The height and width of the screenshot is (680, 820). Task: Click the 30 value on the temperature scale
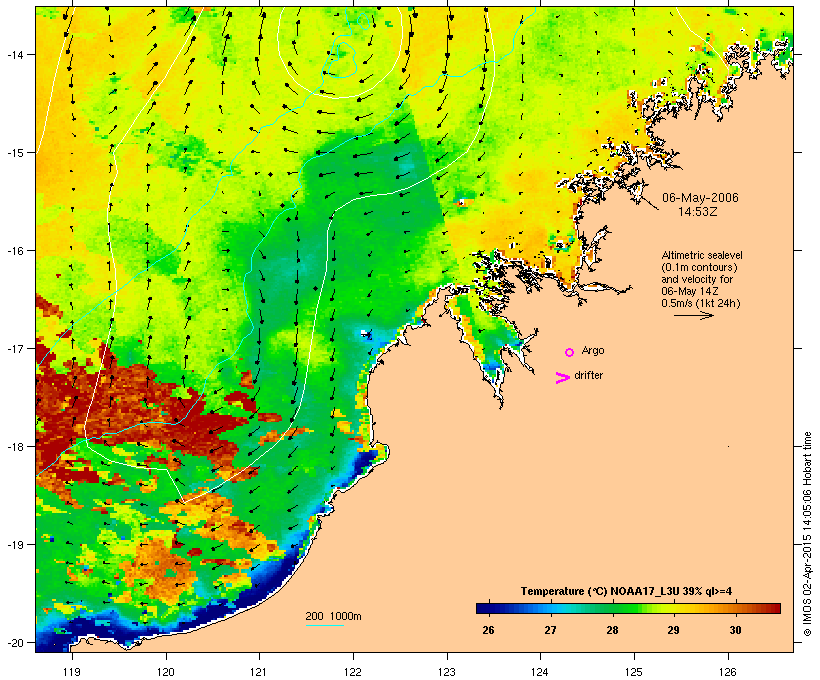(x=735, y=630)
